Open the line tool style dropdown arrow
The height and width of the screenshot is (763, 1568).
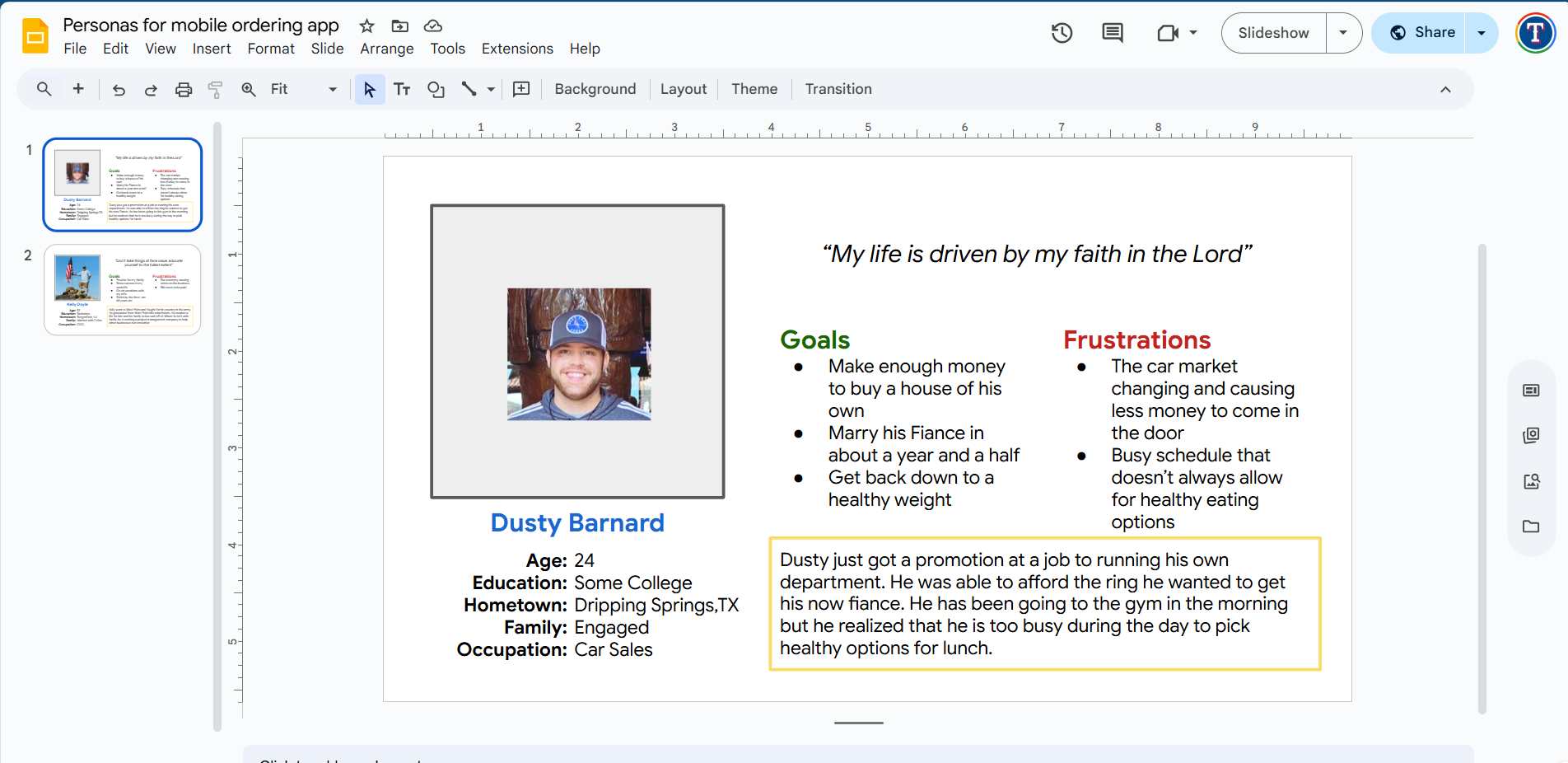pos(490,89)
